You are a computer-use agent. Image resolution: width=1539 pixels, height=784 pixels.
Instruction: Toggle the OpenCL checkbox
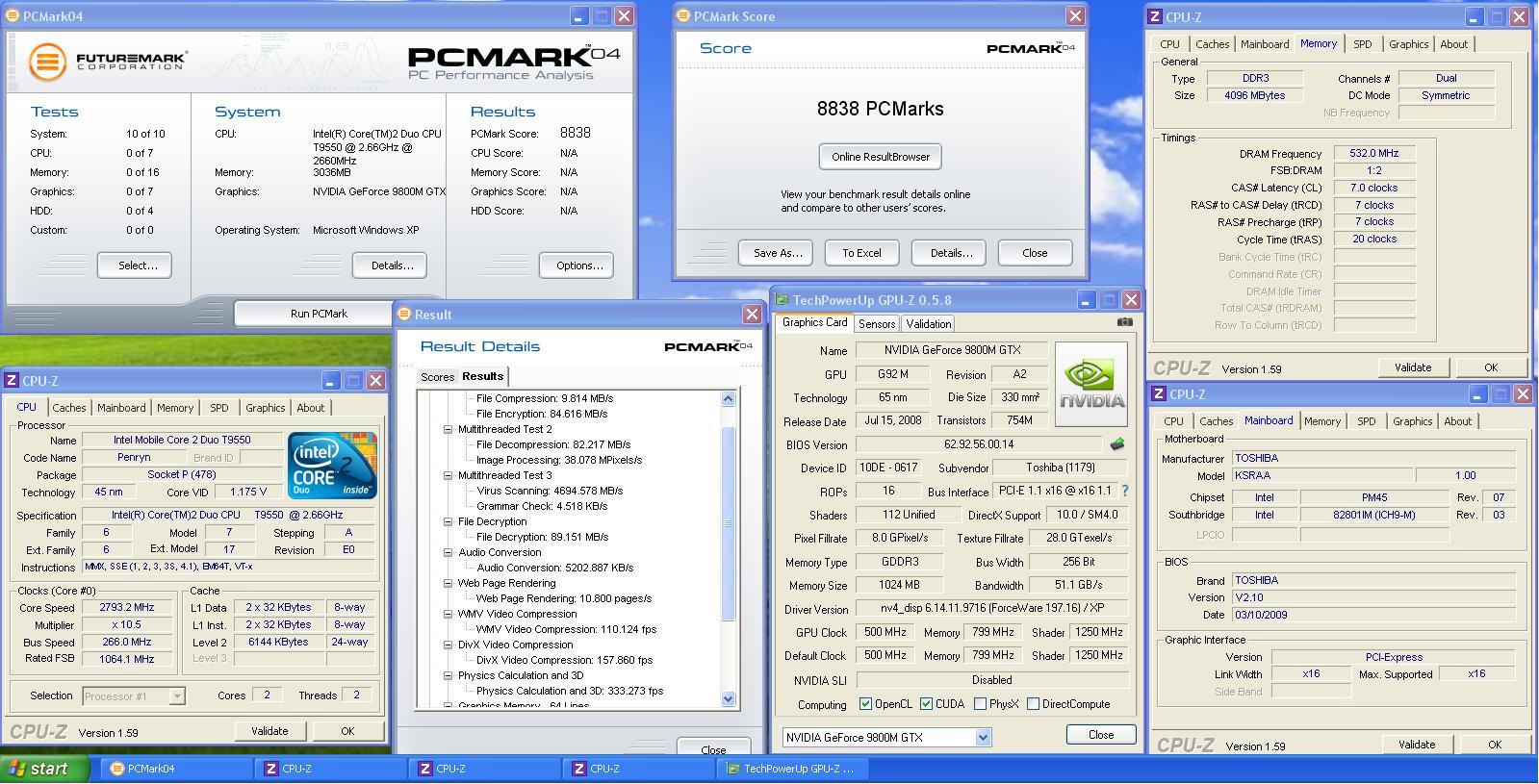[865, 704]
